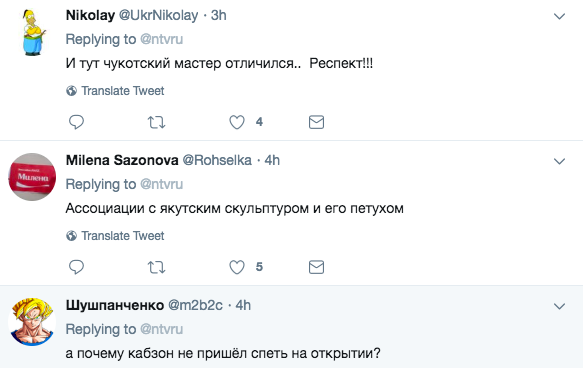Screen dimensions: 583x368
Task: Open @ntvru link in Шушпанченко's reply
Action: point(162,329)
